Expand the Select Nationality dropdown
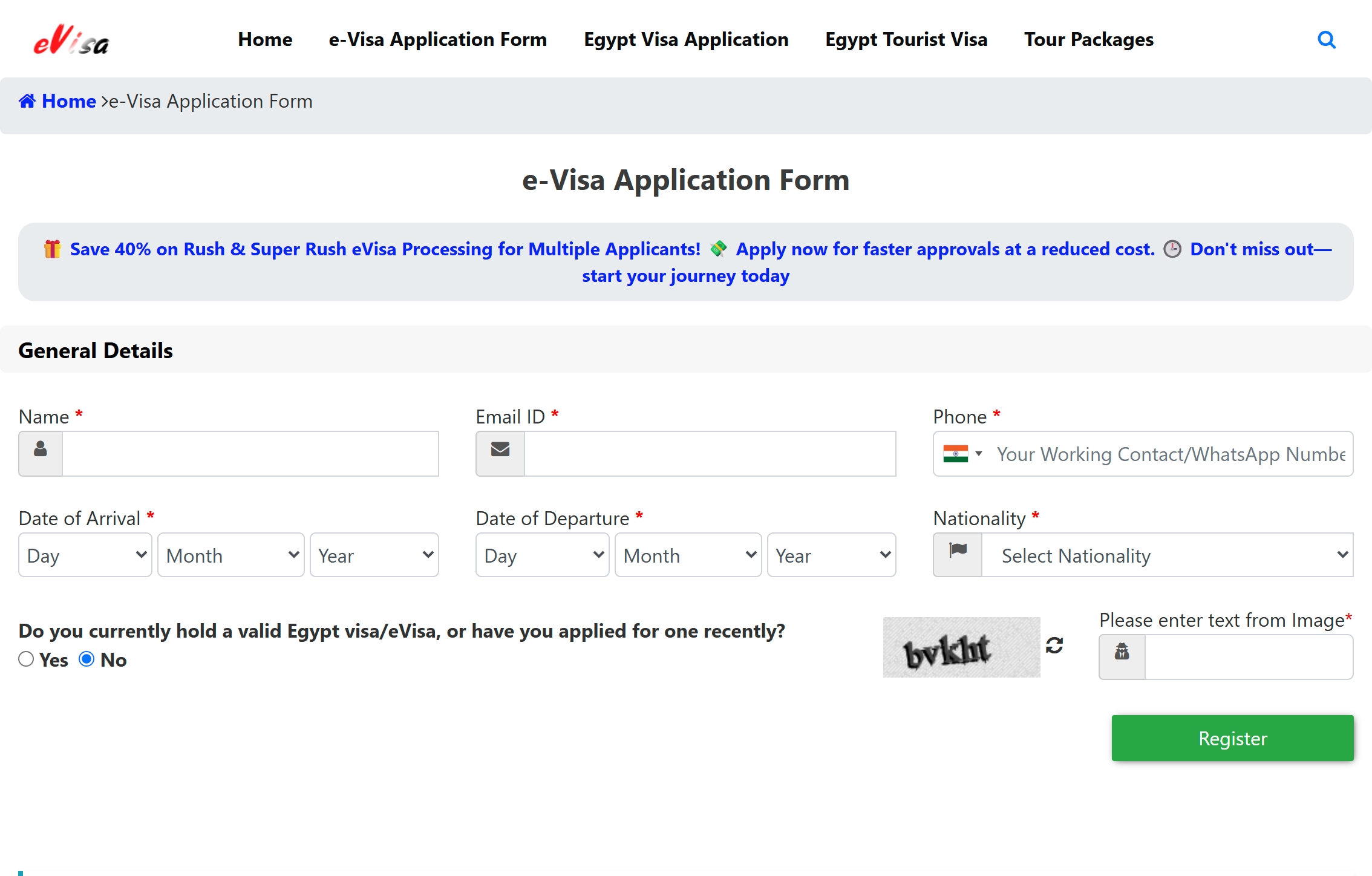This screenshot has height=876, width=1372. 1167,555
